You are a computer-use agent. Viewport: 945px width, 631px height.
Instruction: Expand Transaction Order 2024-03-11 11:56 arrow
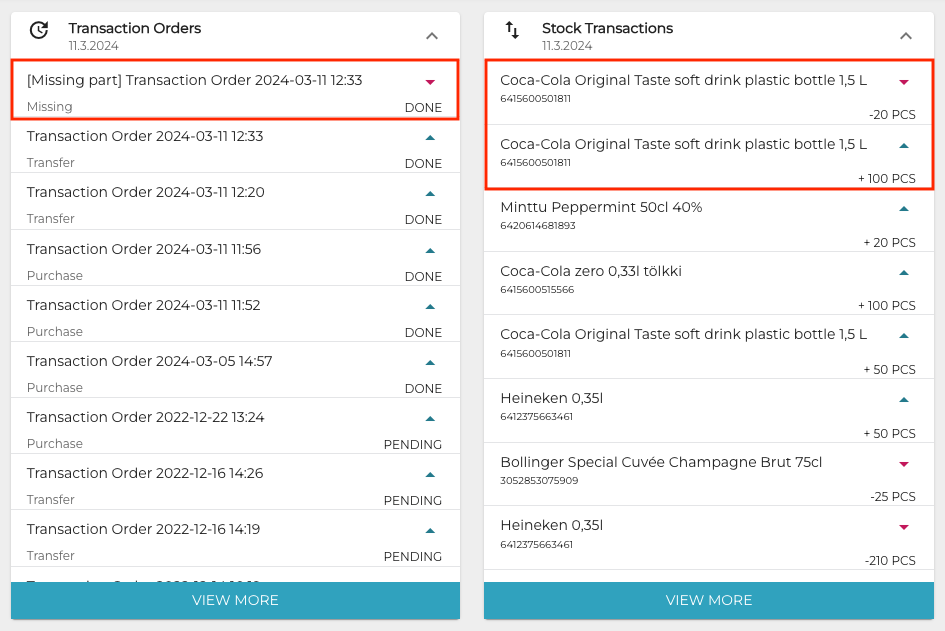(431, 250)
